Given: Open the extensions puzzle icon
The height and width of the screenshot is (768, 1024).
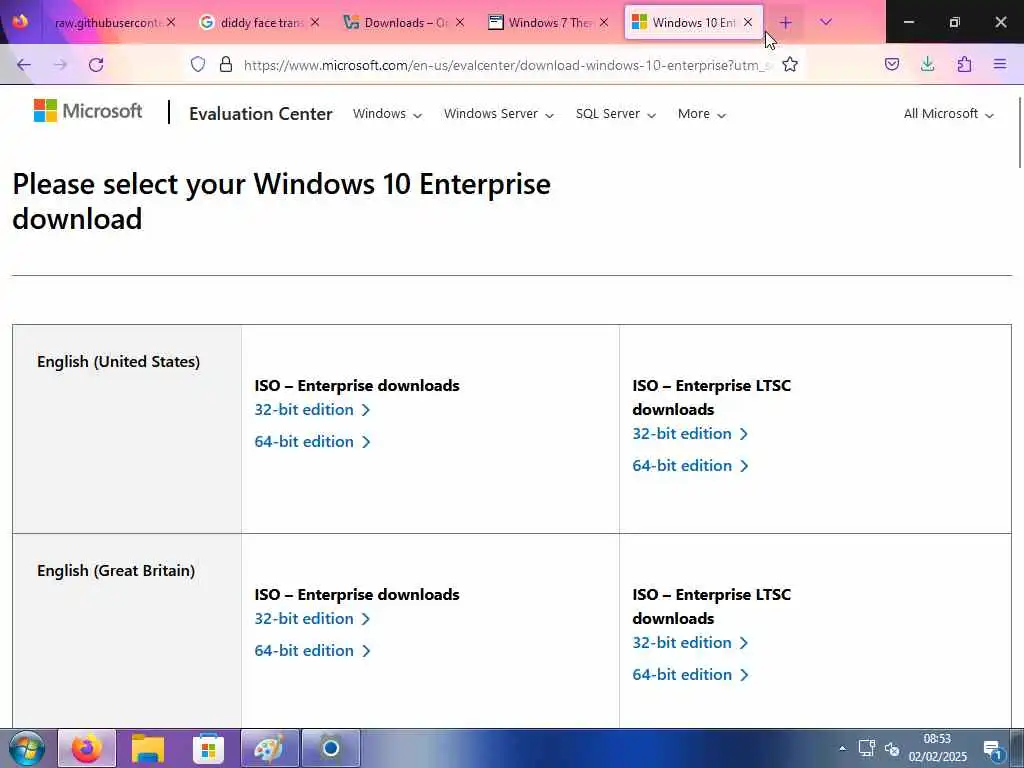Looking at the screenshot, I should [964, 64].
